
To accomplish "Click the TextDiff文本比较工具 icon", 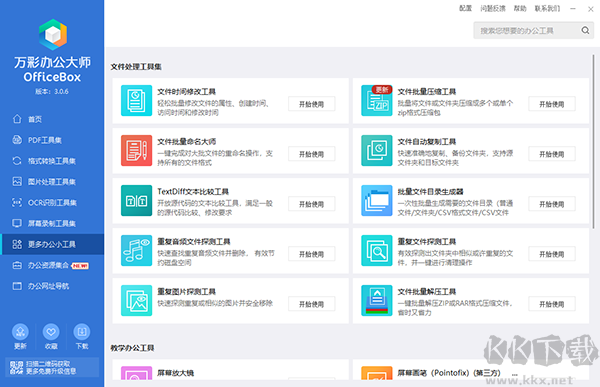I will click(x=136, y=201).
